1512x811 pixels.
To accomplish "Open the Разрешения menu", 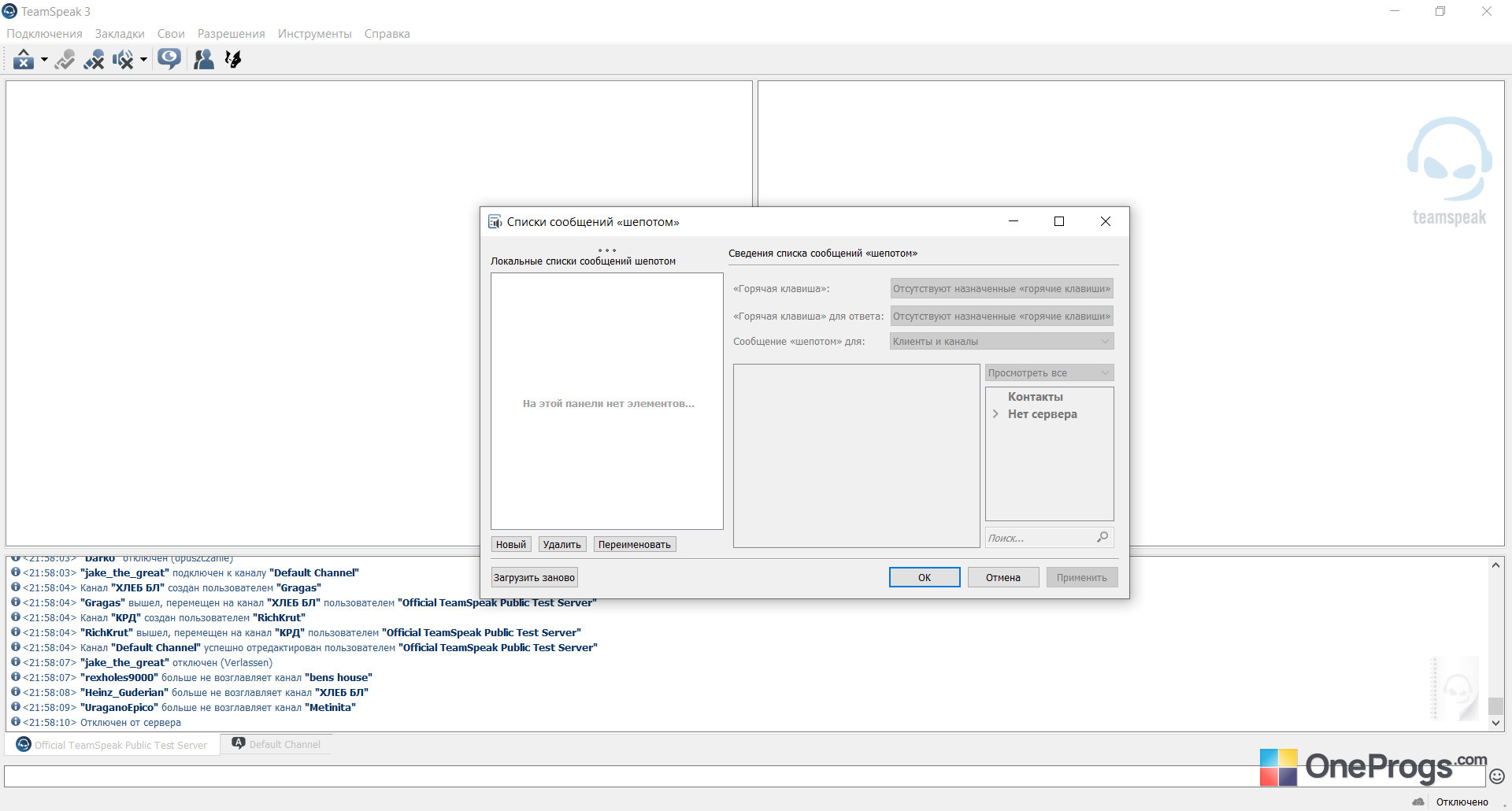I will coord(231,34).
